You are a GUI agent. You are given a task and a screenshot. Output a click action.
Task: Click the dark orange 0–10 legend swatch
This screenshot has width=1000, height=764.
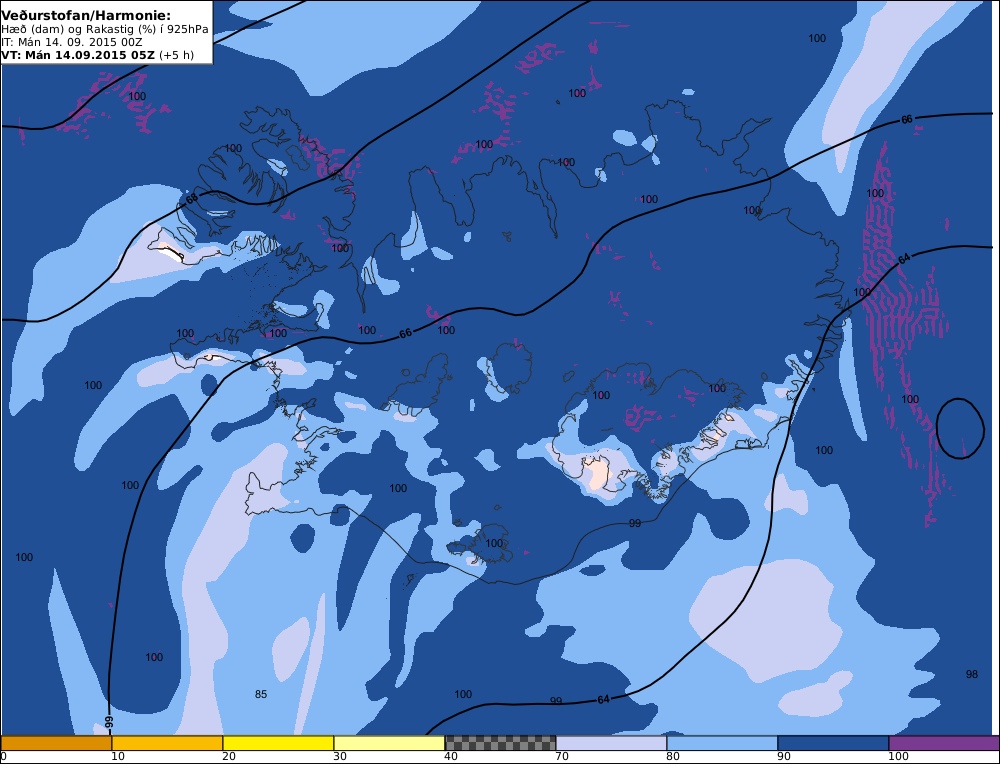click(x=56, y=743)
